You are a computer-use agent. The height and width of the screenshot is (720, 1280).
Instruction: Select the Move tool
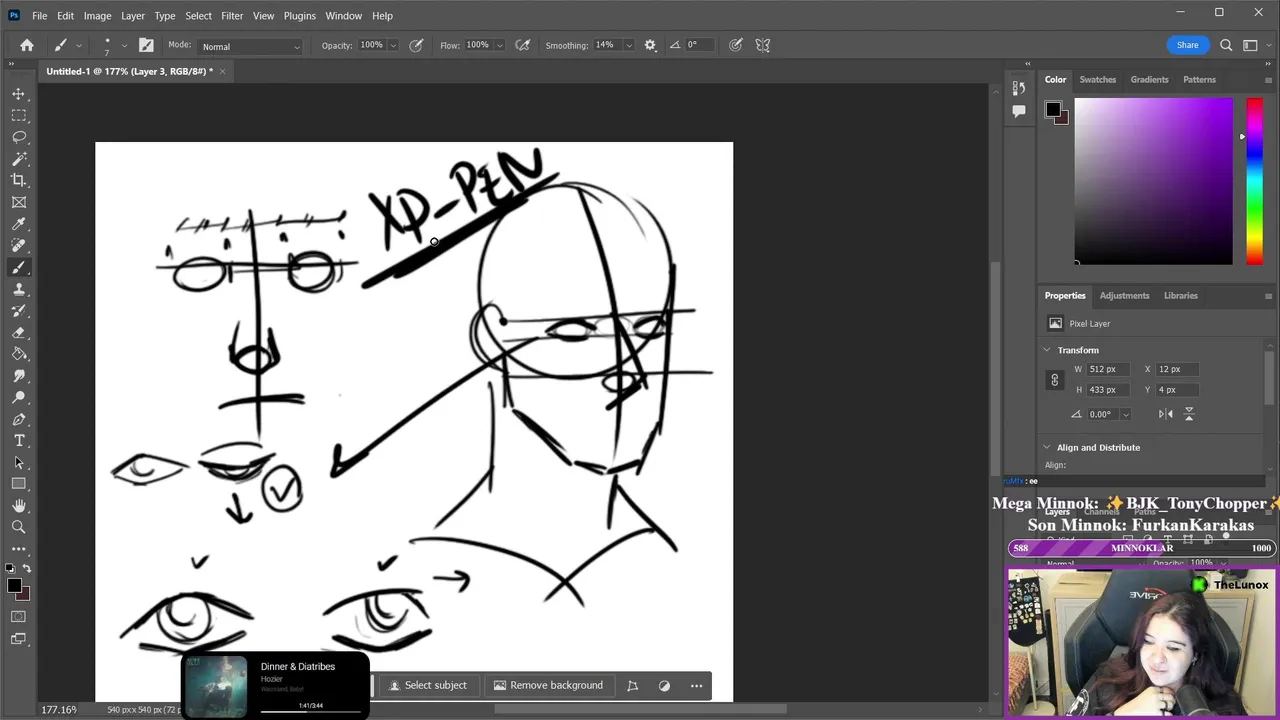pos(19,93)
